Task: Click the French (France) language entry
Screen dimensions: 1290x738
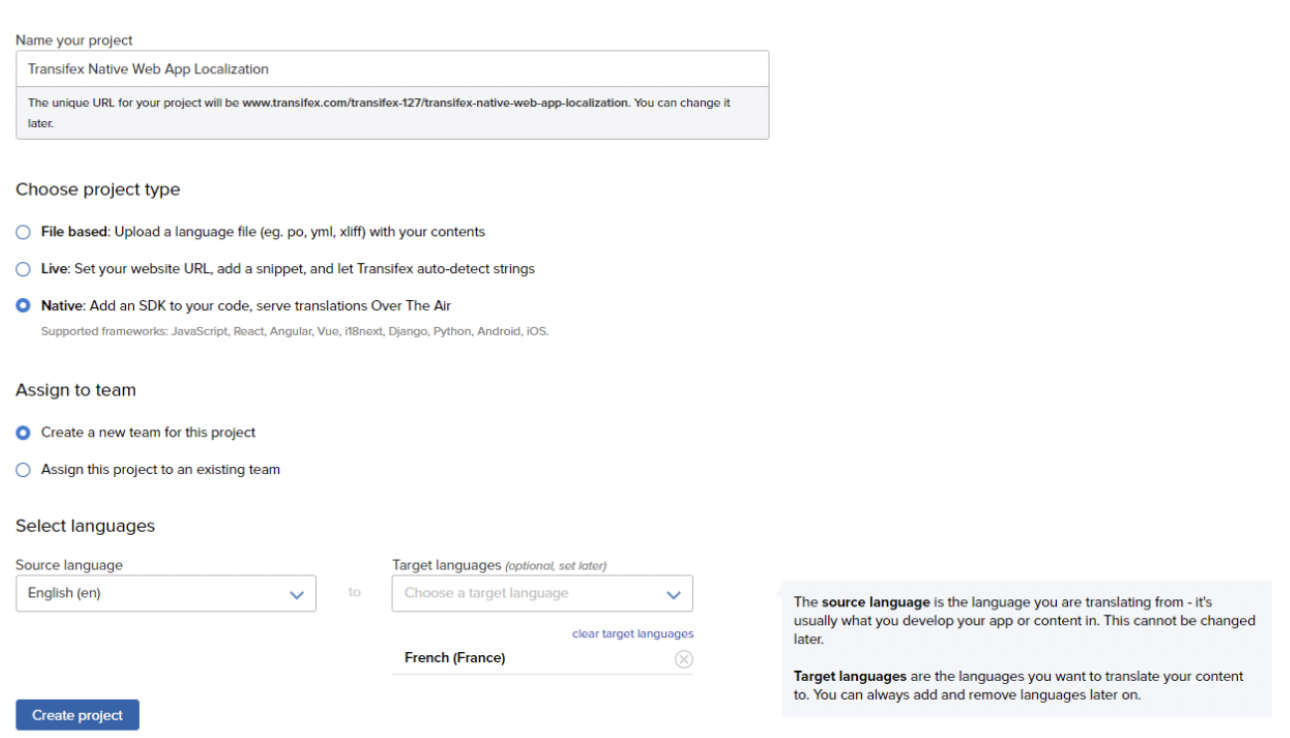Action: coord(455,658)
